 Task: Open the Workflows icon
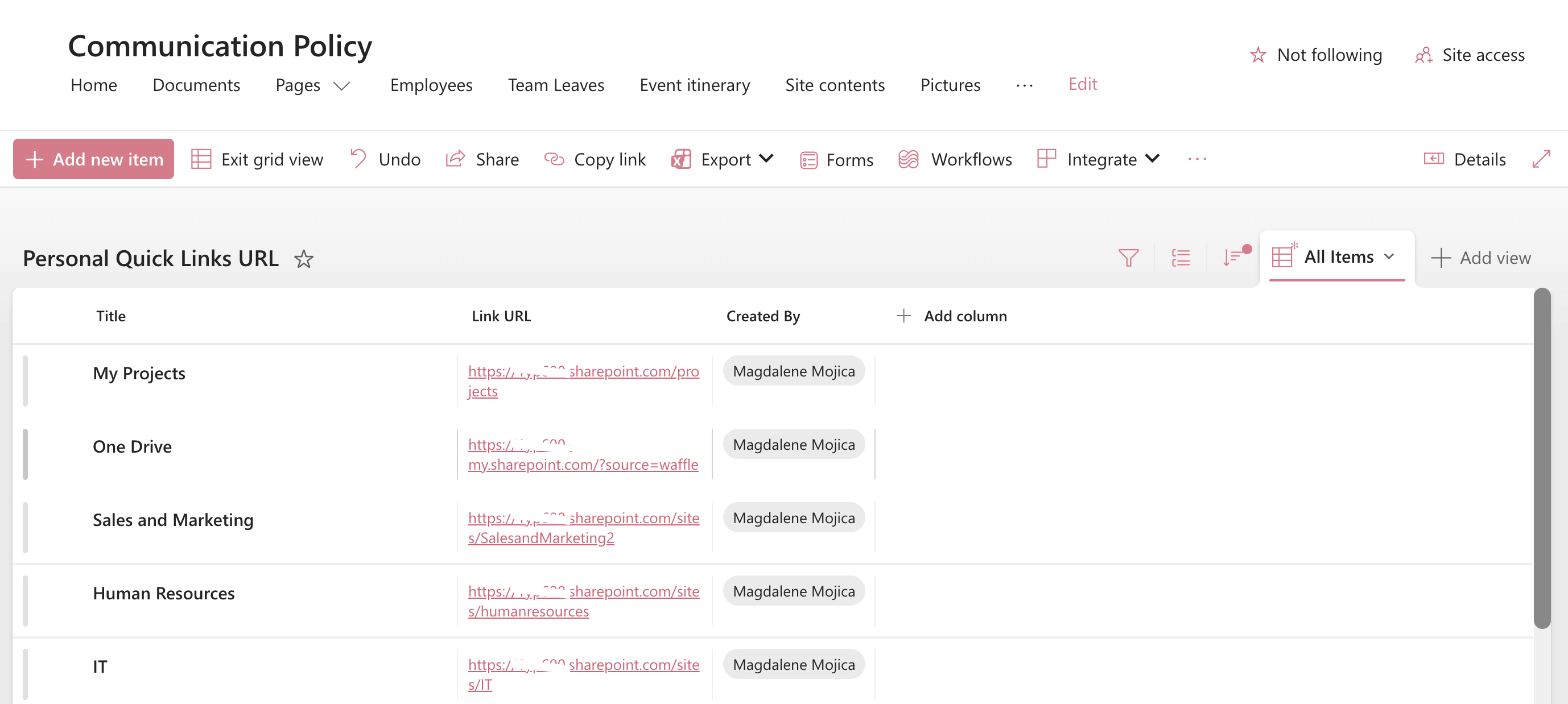pos(908,159)
